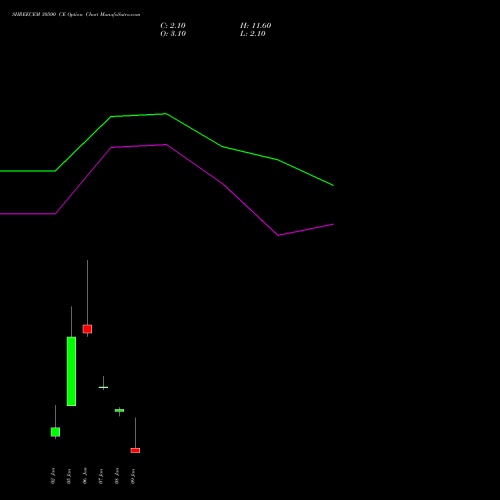
Task: Click the '08 Jan' date axis label
Action: pos(117,476)
